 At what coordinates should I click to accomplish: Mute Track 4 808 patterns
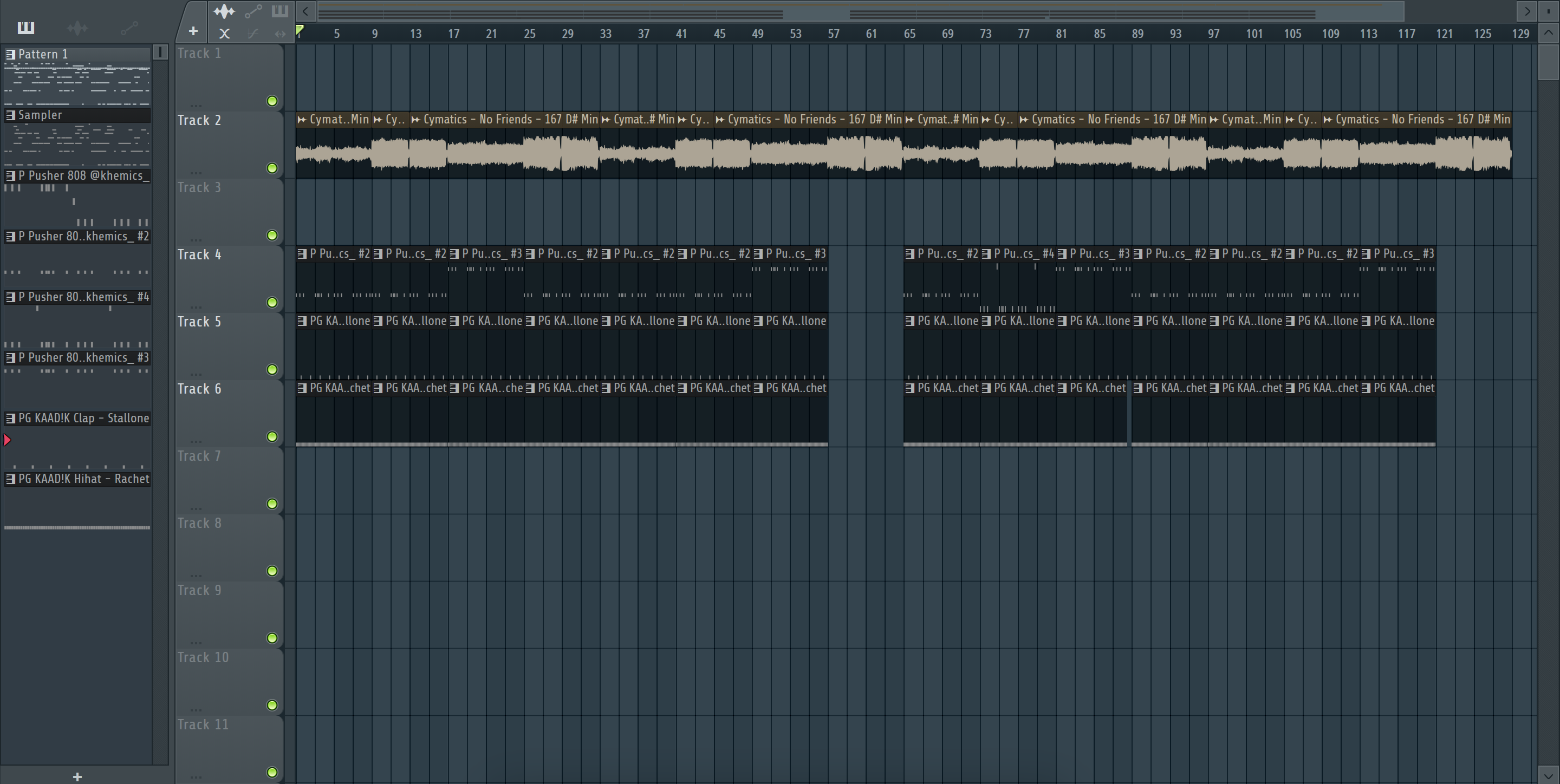(x=272, y=303)
